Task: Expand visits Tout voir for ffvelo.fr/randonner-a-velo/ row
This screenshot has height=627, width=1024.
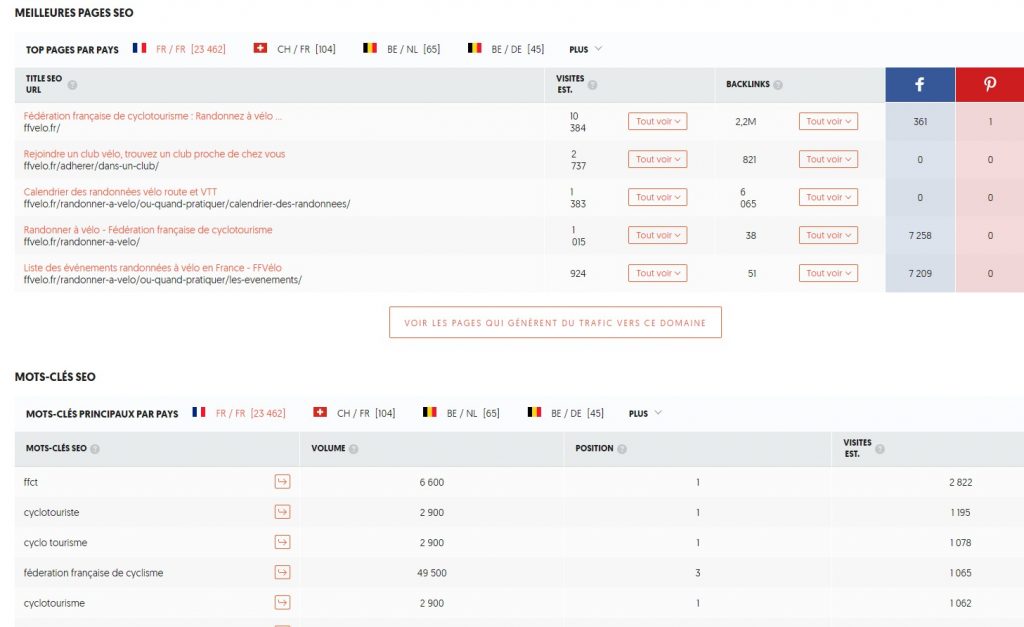Action: pyautogui.click(x=658, y=235)
